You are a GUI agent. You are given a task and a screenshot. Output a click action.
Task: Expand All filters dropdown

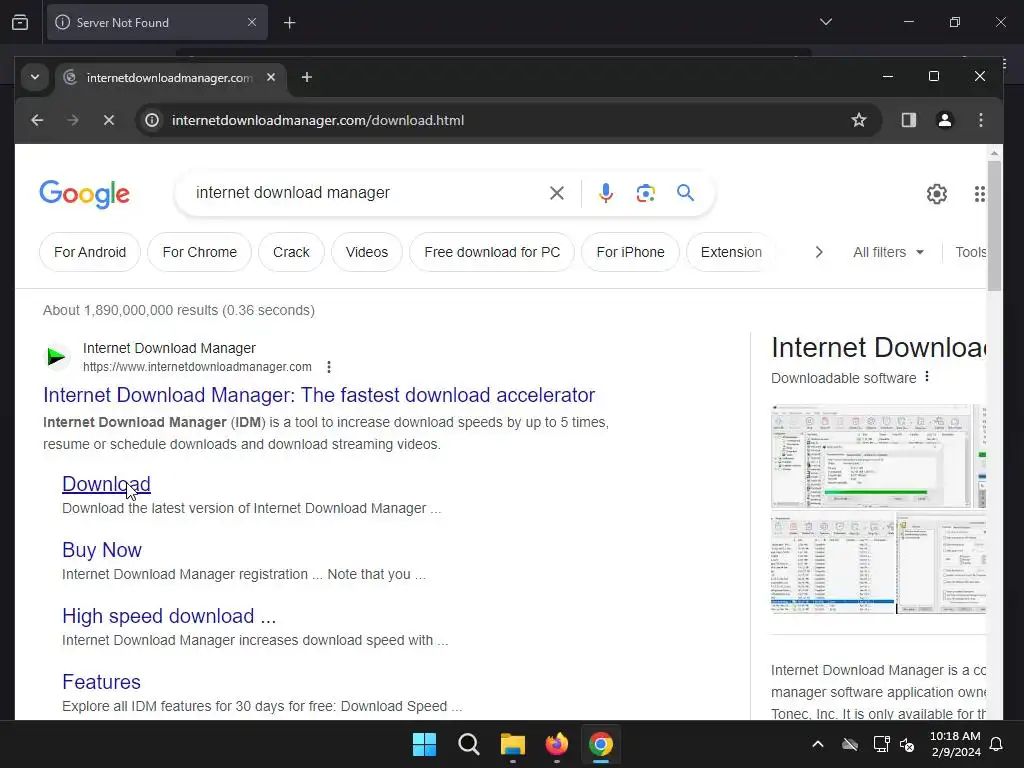coord(888,252)
